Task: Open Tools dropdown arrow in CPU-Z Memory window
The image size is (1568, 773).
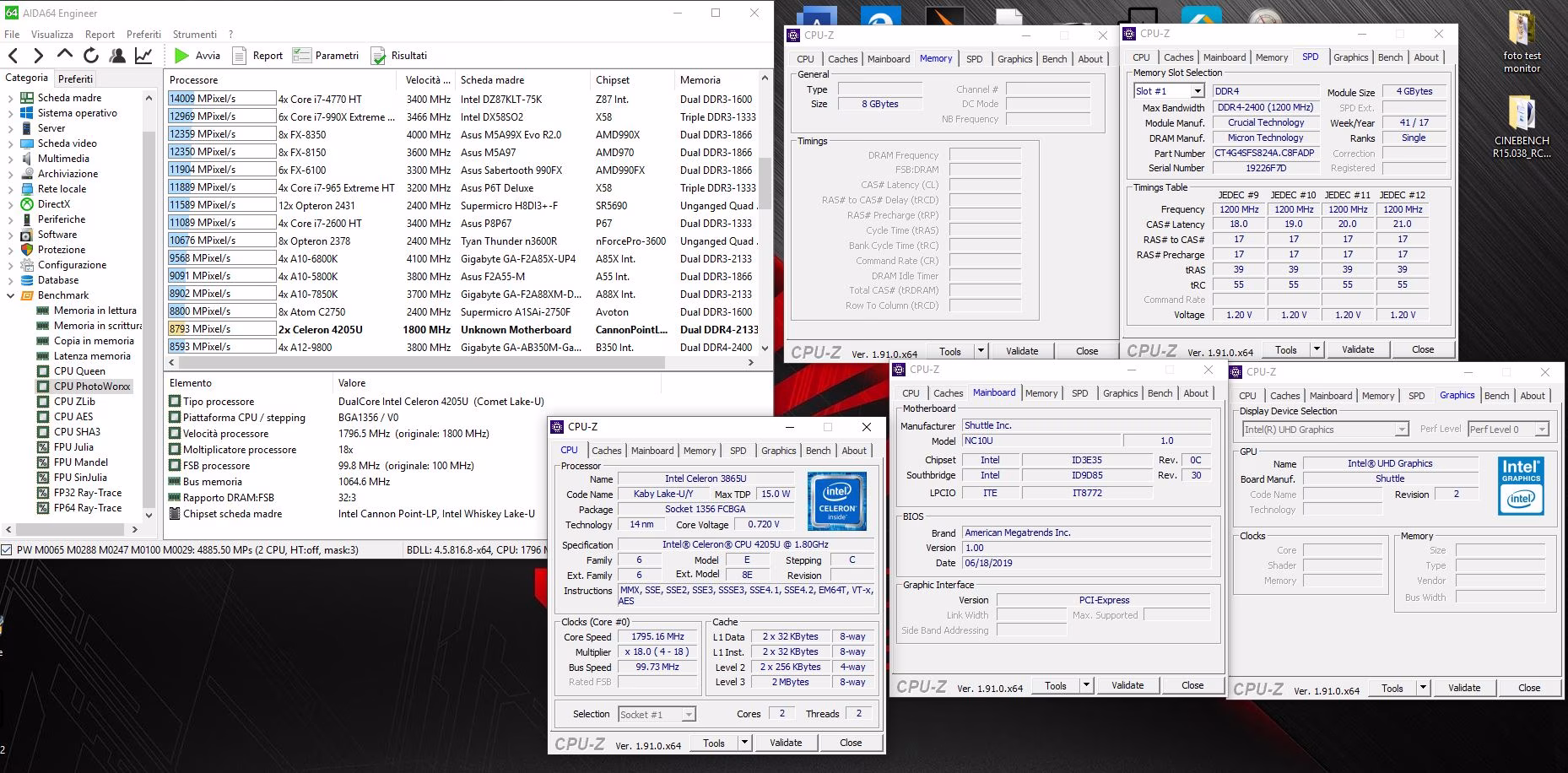Action: tap(981, 351)
